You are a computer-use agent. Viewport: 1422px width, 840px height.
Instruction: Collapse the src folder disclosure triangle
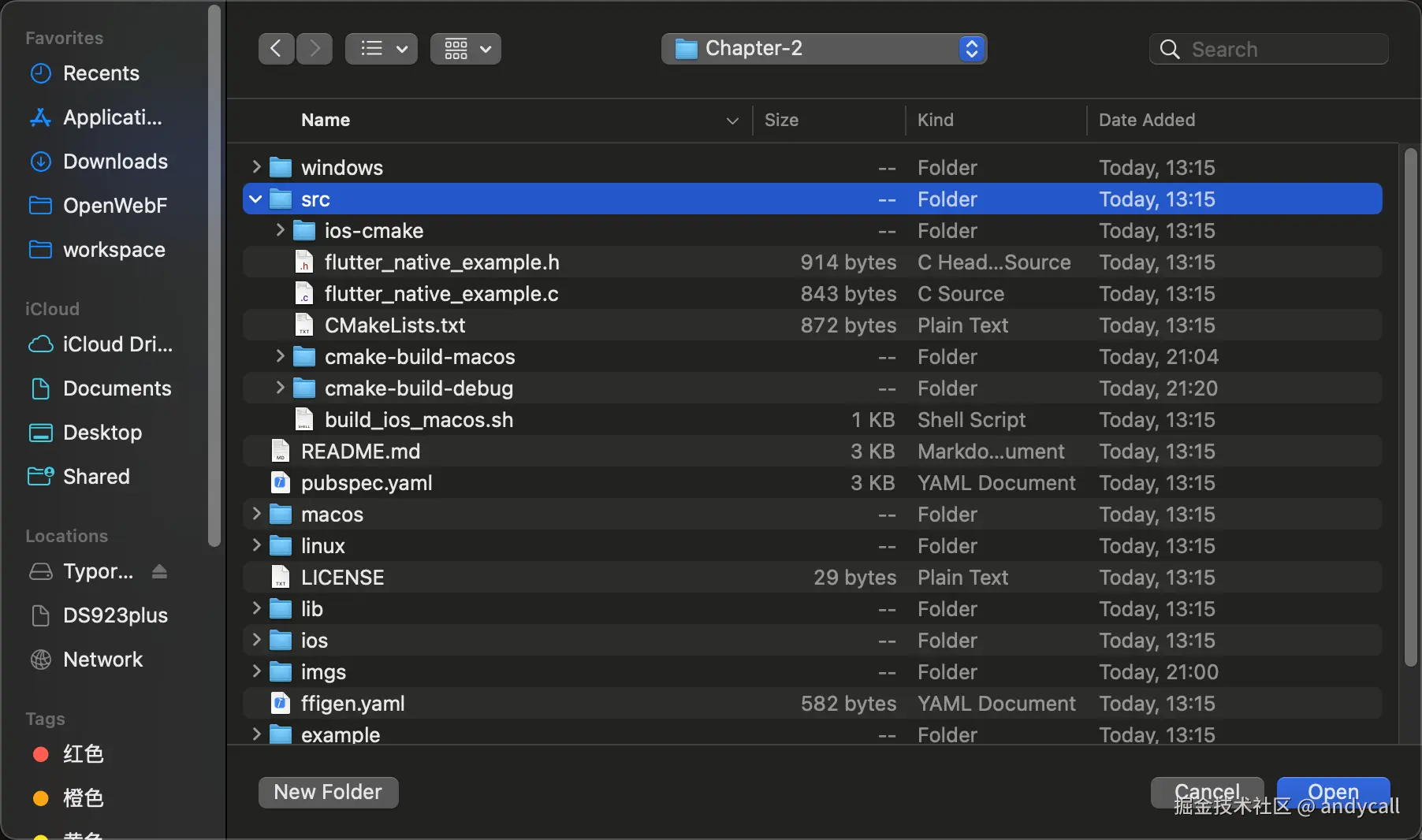pyautogui.click(x=255, y=199)
